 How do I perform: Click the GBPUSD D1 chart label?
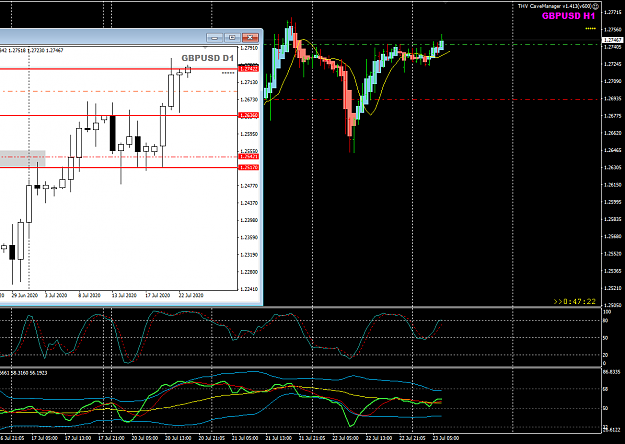click(207, 58)
